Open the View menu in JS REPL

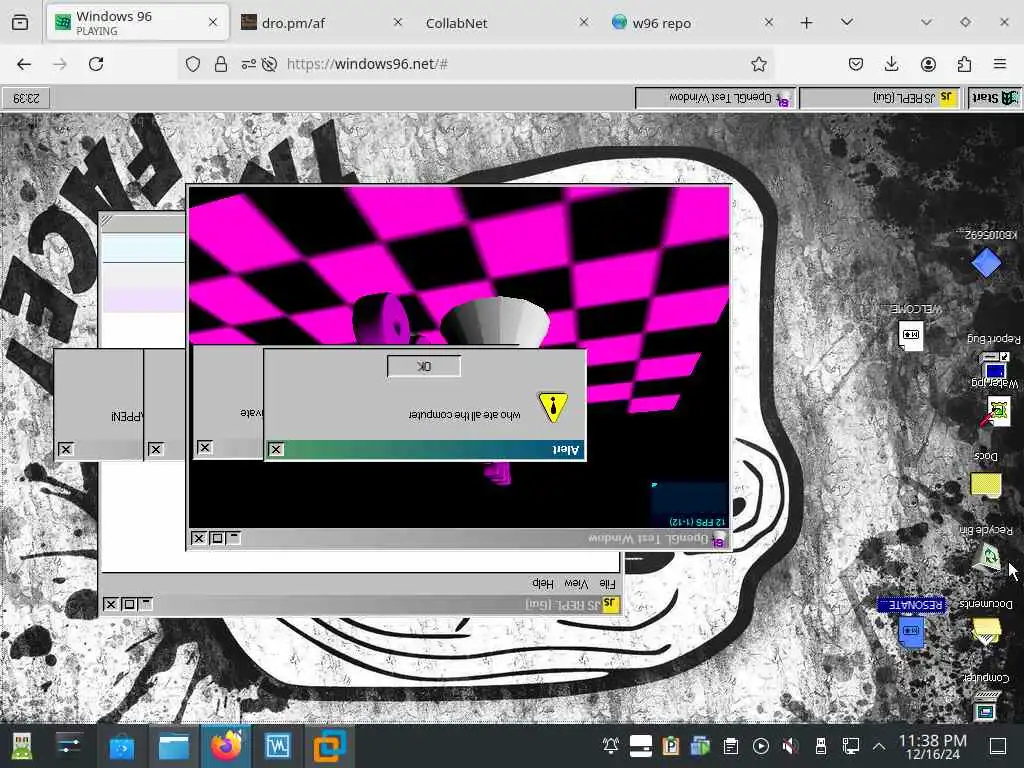(x=576, y=584)
